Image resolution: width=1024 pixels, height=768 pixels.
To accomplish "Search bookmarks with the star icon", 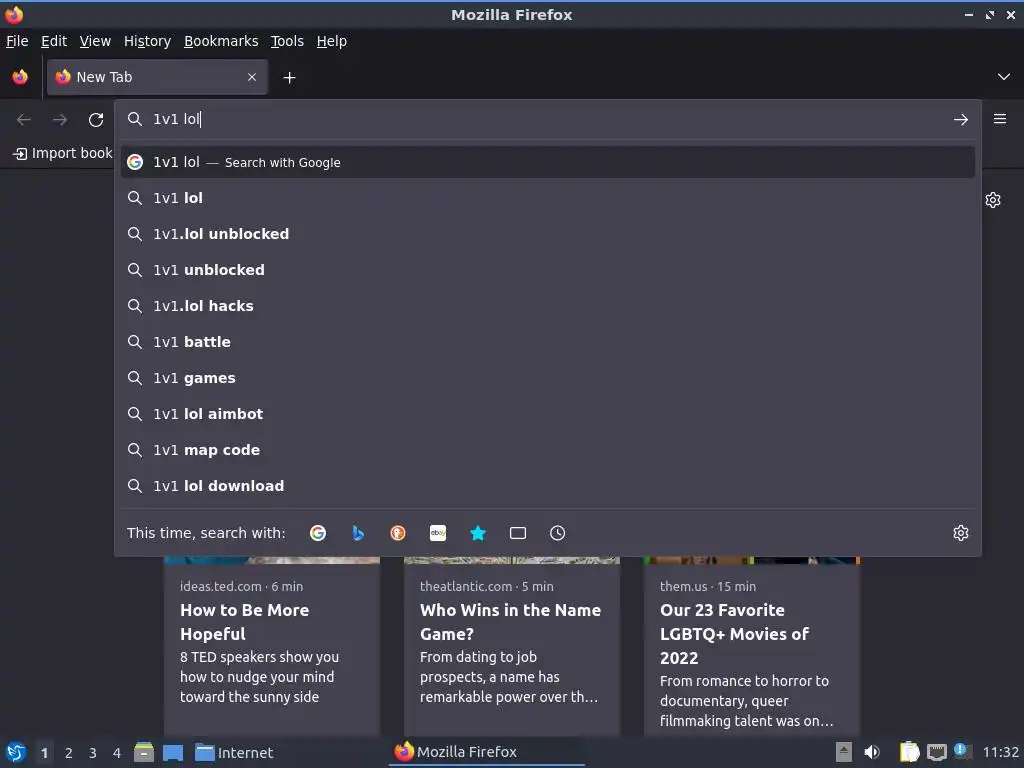I will (x=478, y=533).
